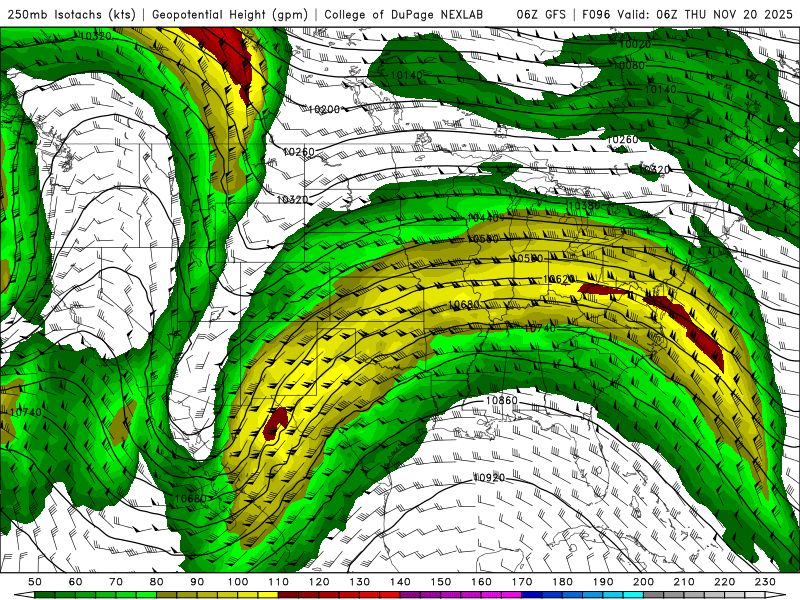Click the 210 knot legend label
Screen dimensions: 800x600
(x=684, y=582)
